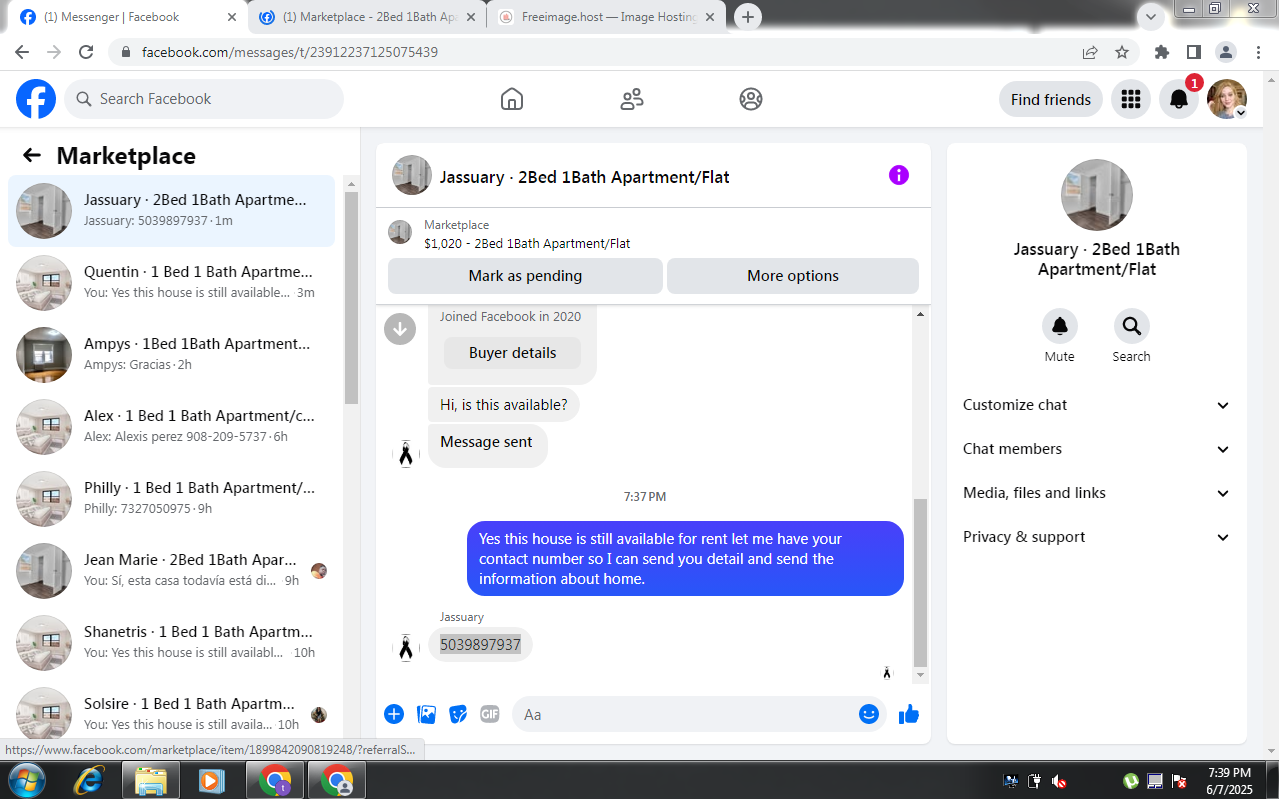Image resolution: width=1279 pixels, height=799 pixels.
Task: Toggle browser side panel icon
Action: click(x=1194, y=52)
